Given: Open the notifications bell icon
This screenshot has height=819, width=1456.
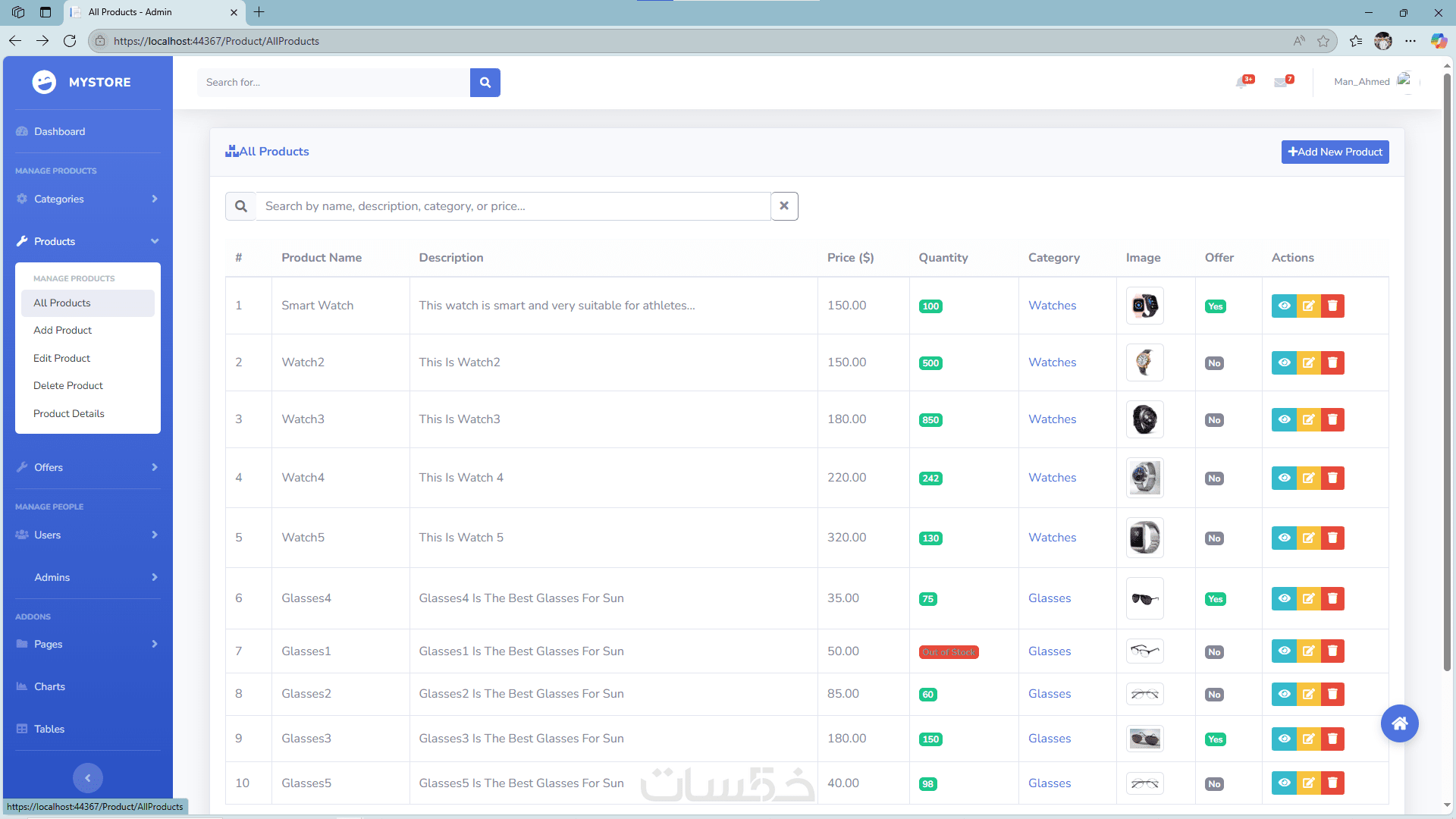Looking at the screenshot, I should click(1242, 82).
